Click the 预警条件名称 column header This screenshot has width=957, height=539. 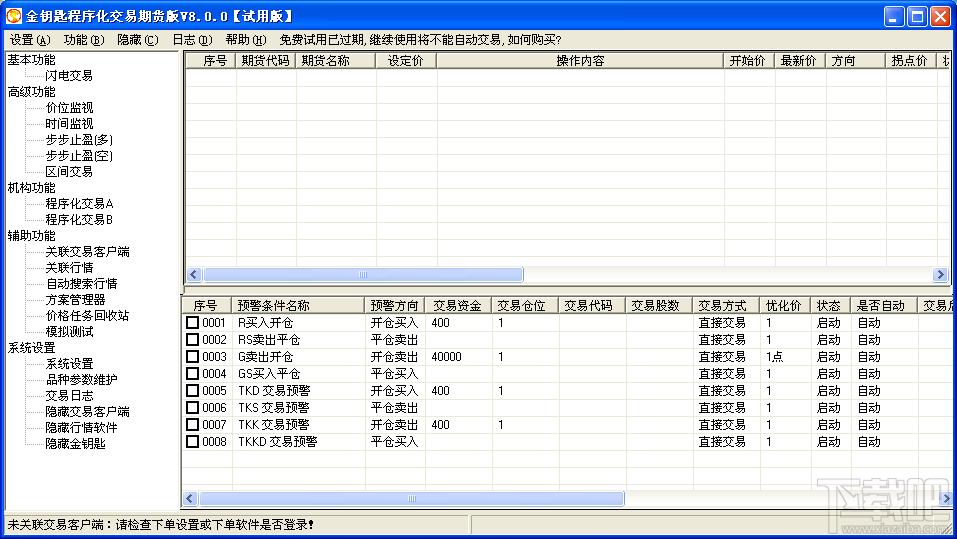(x=298, y=305)
